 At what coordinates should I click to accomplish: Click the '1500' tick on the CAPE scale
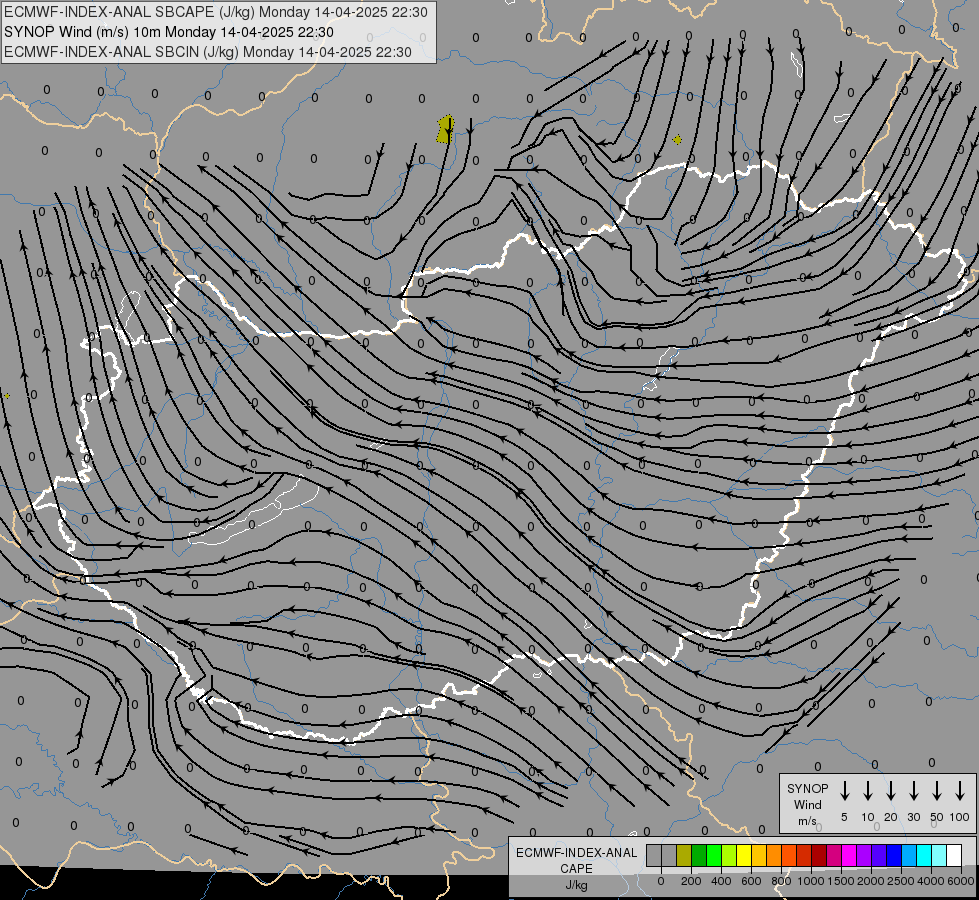click(841, 881)
